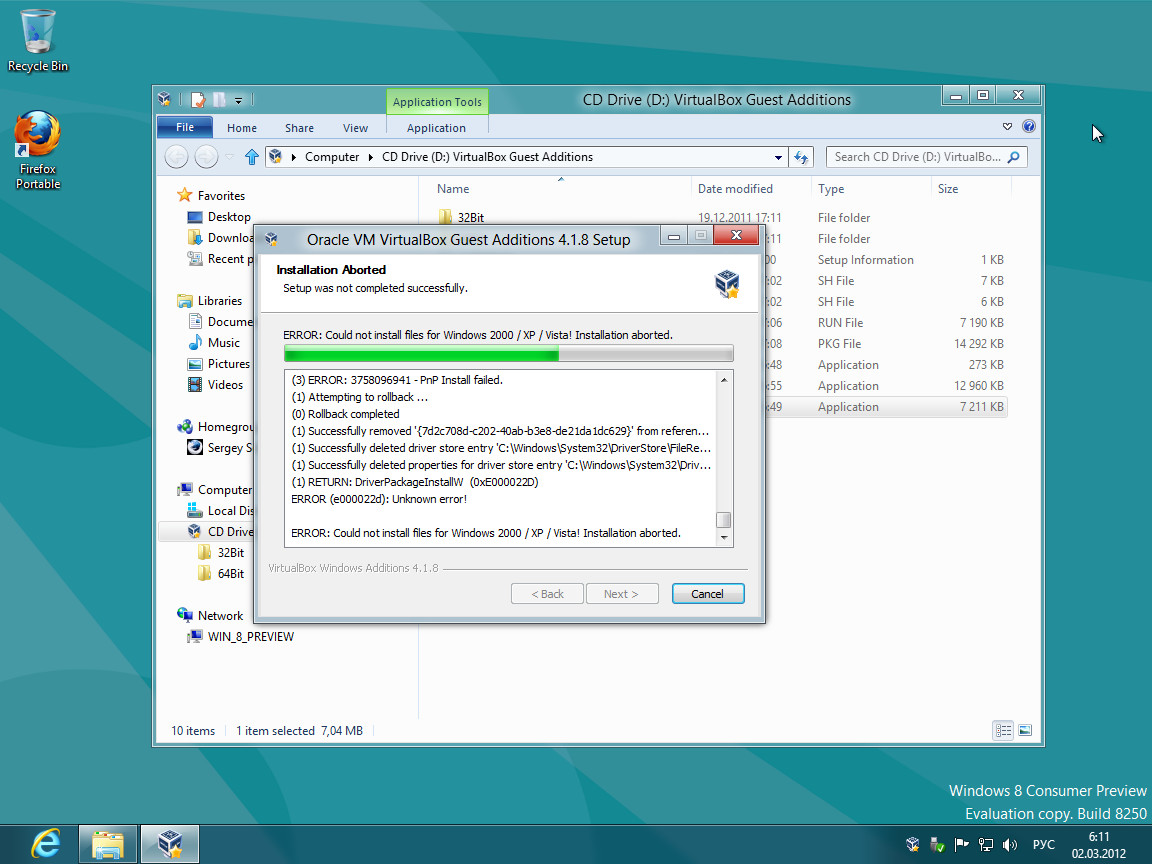Sort files by the Type column
Viewport: 1152px width, 864px height.
coord(831,189)
